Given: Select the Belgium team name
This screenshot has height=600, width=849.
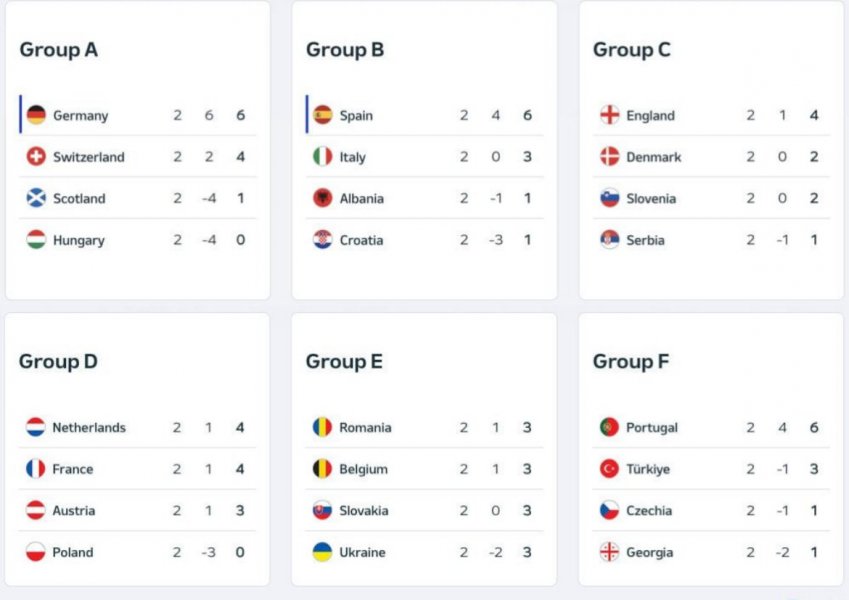Looking at the screenshot, I should (364, 469).
